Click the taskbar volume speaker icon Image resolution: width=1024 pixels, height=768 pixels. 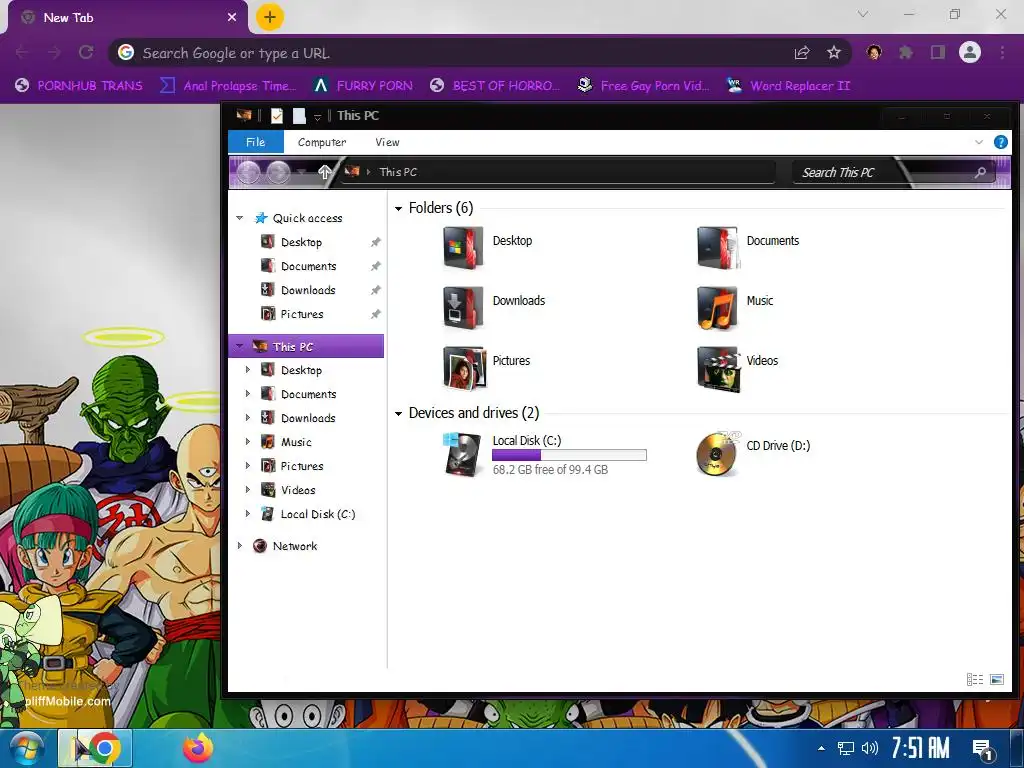[x=870, y=748]
